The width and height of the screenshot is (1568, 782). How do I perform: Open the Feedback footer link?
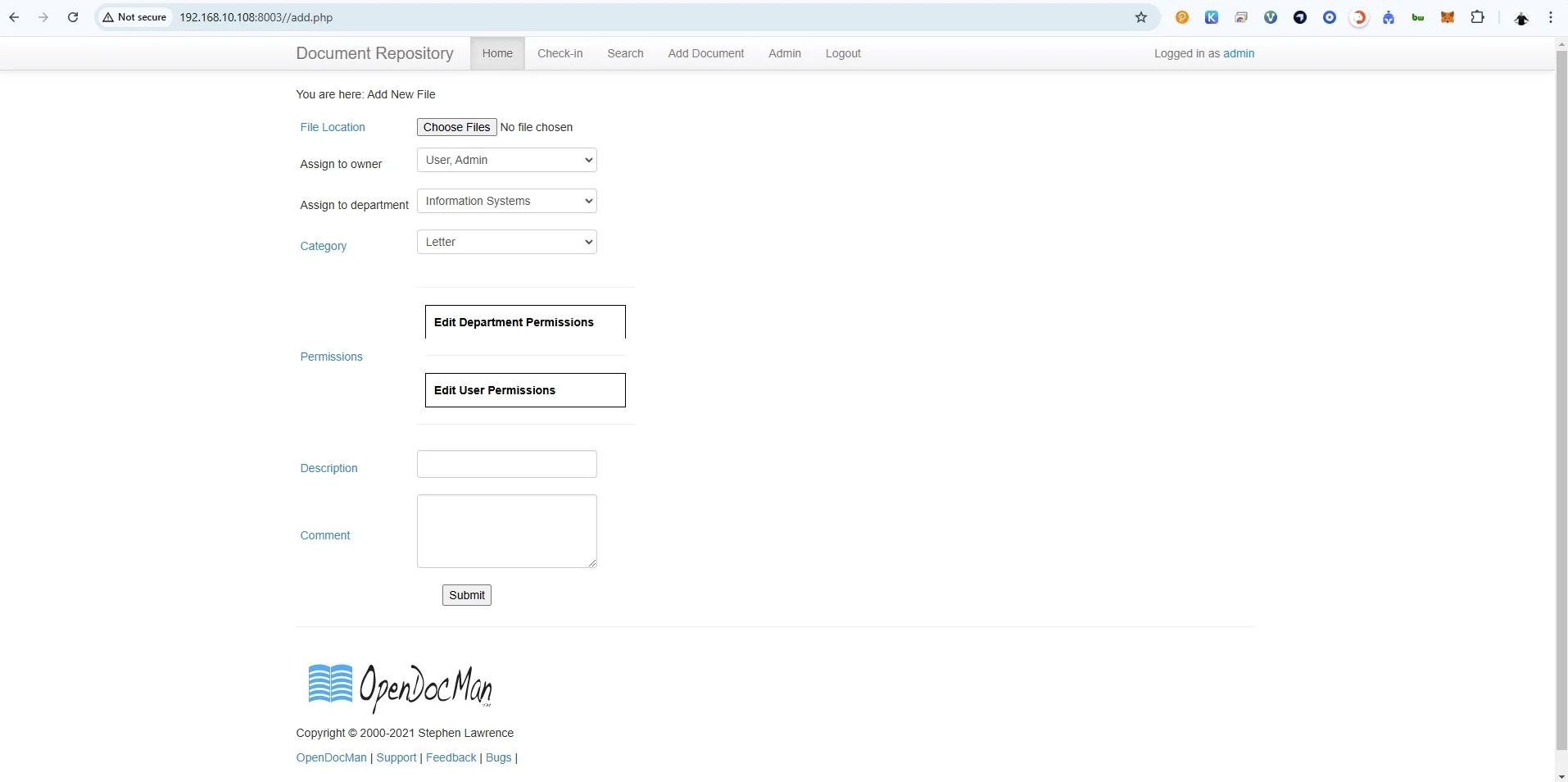[451, 757]
